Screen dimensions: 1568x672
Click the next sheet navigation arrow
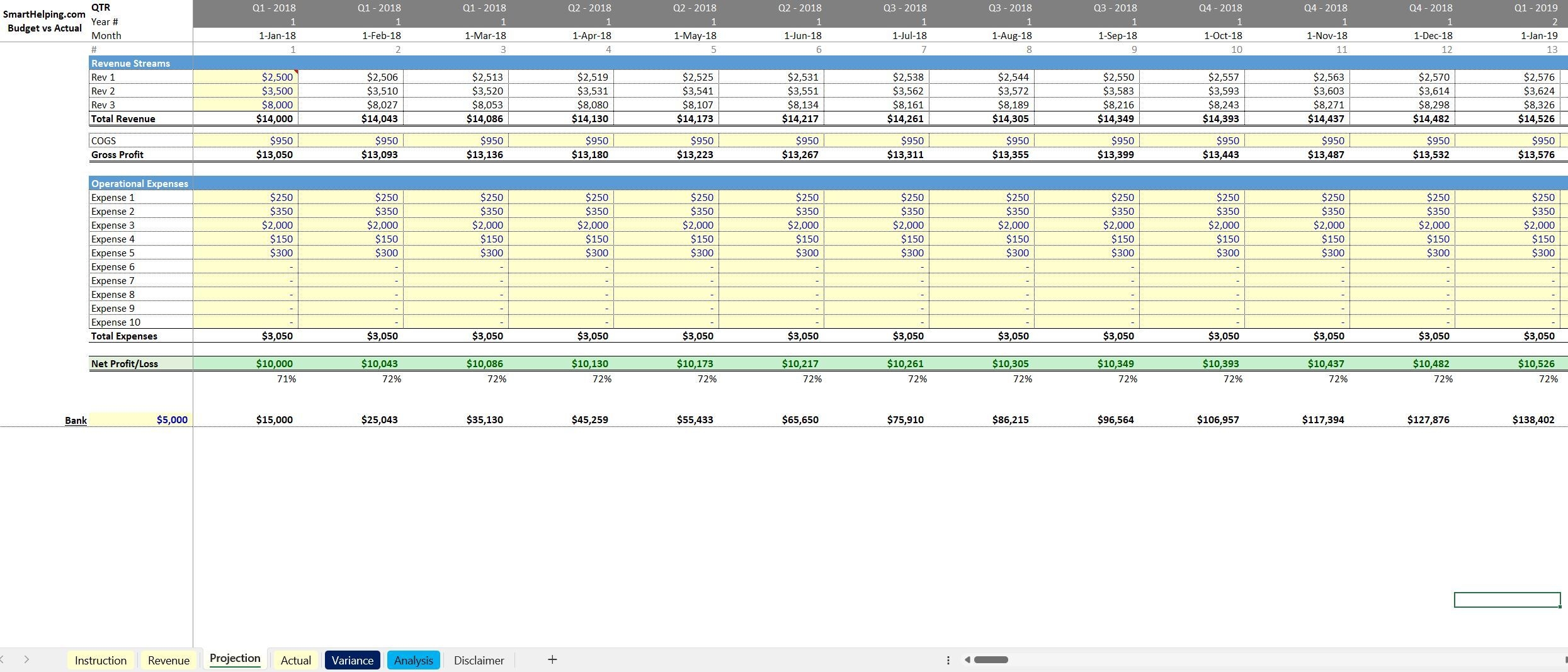click(x=26, y=659)
